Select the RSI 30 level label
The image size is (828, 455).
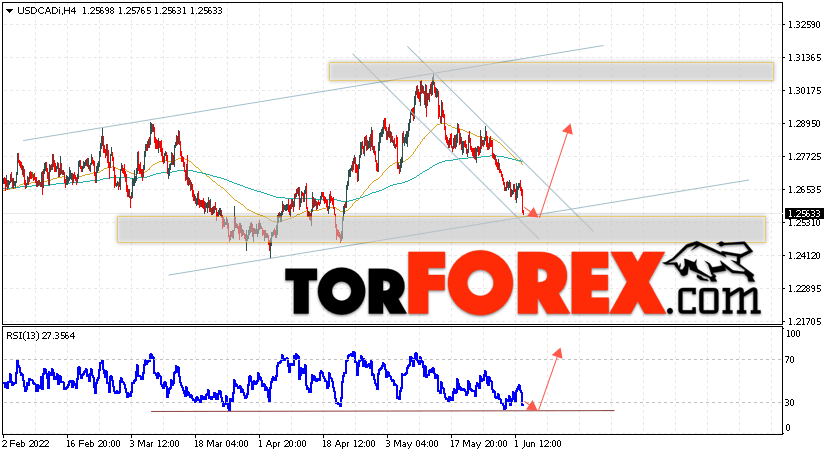(790, 403)
